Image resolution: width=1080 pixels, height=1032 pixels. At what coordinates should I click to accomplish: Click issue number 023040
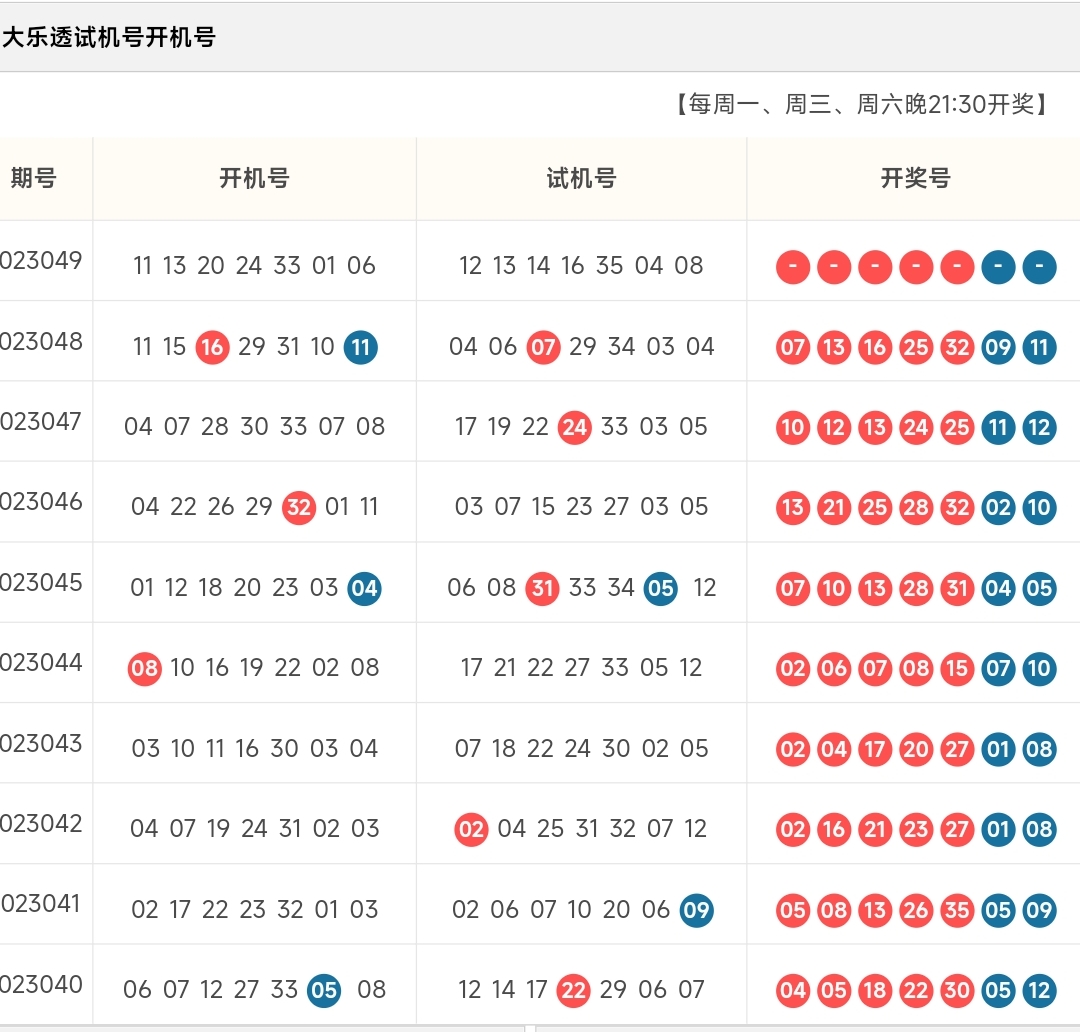point(41,985)
